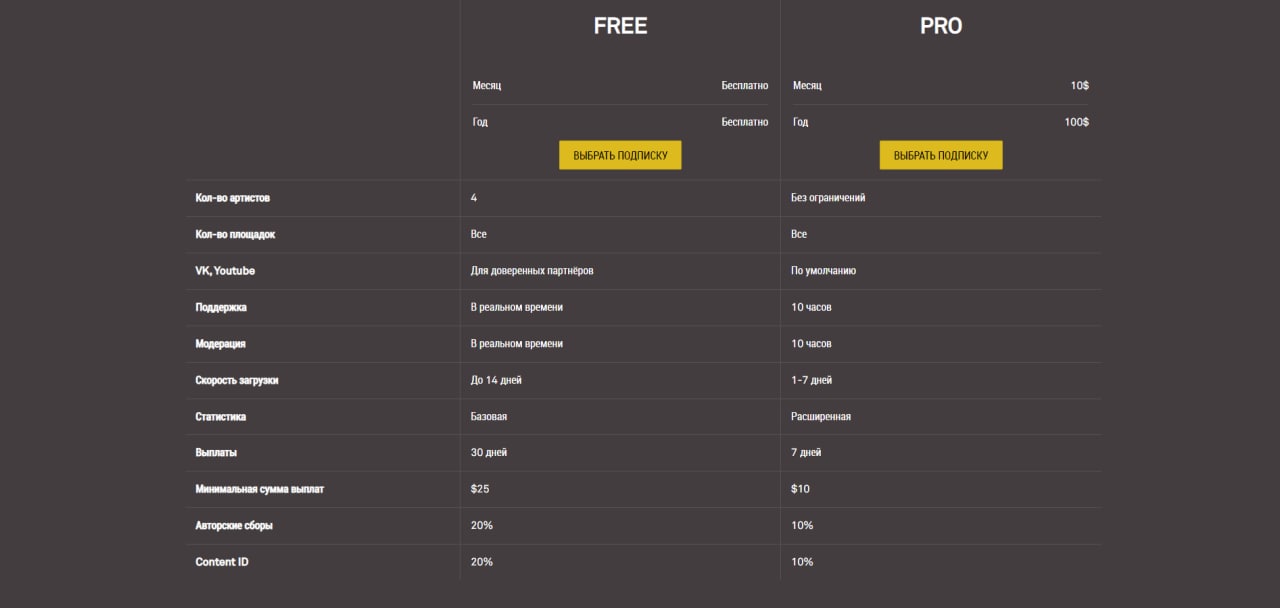Viewport: 1280px width, 608px height.
Task: Select the "Статистика" row label
Action: (221, 416)
